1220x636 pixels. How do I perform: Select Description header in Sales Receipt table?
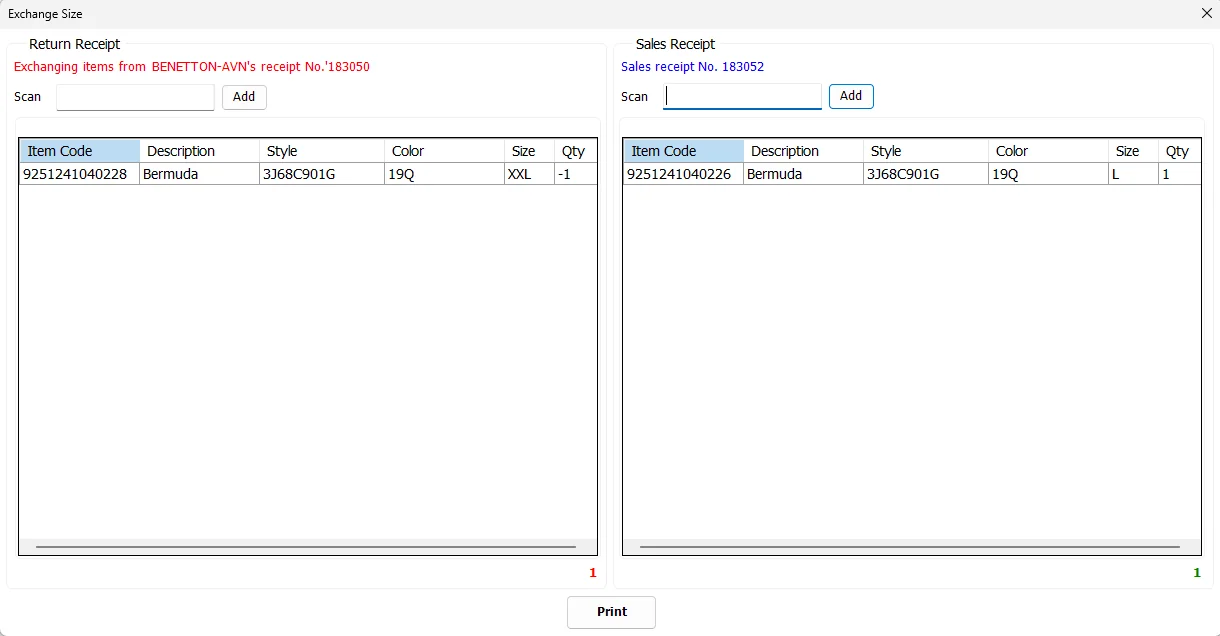point(803,151)
